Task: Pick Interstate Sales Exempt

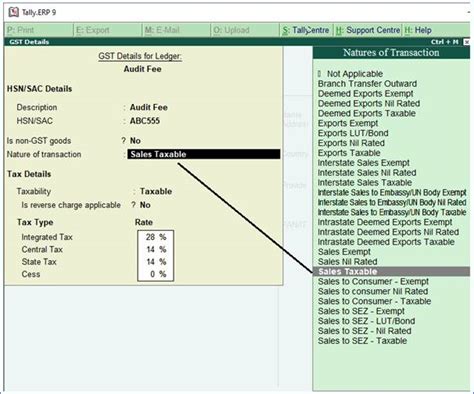Action: [363, 163]
